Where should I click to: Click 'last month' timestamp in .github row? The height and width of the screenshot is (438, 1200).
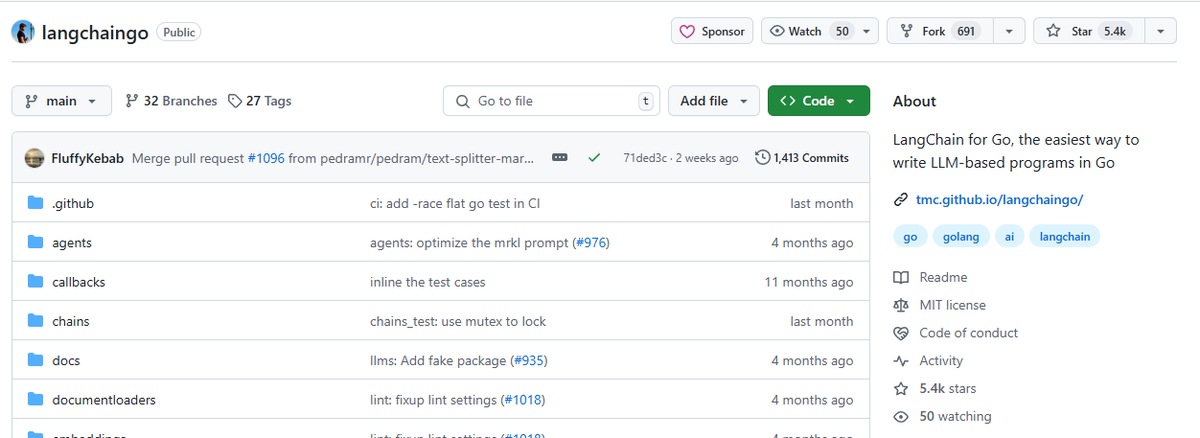[x=821, y=203]
